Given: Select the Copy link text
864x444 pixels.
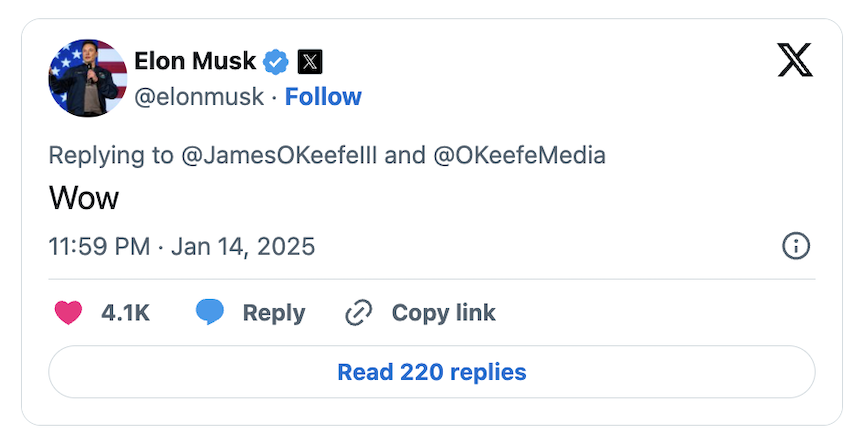Looking at the screenshot, I should pos(443,313).
